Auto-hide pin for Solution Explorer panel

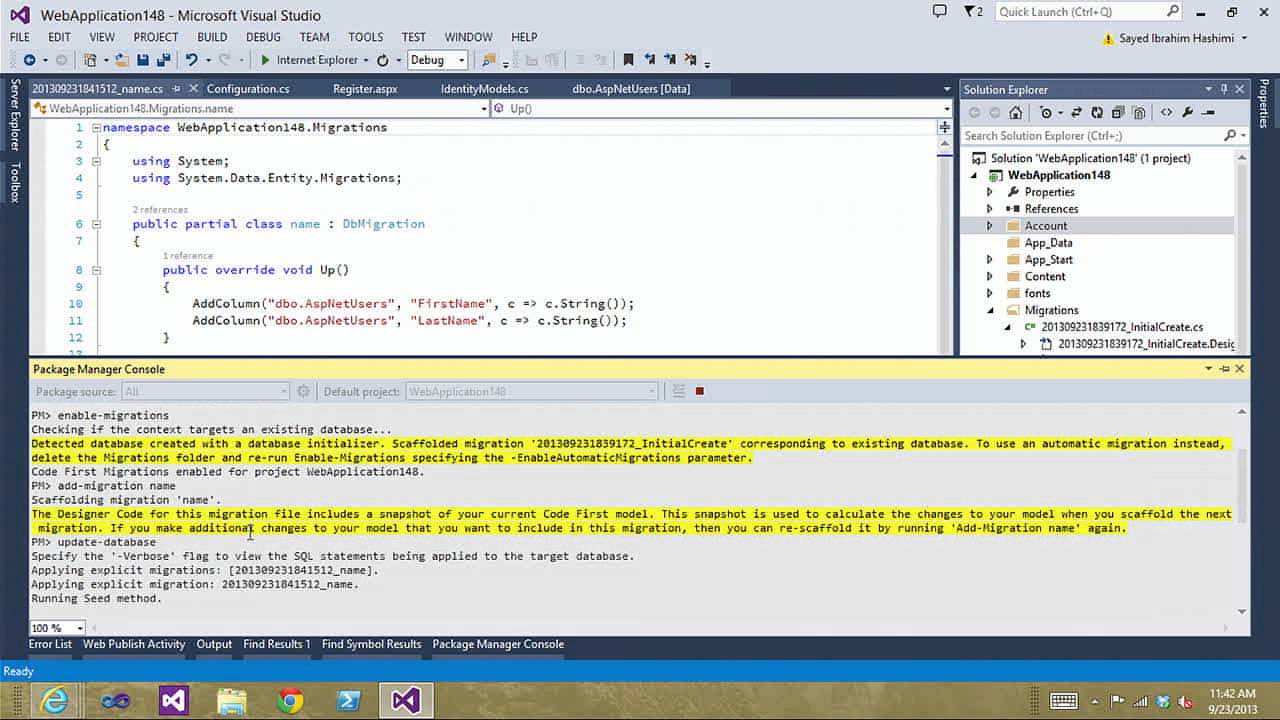coord(1225,89)
